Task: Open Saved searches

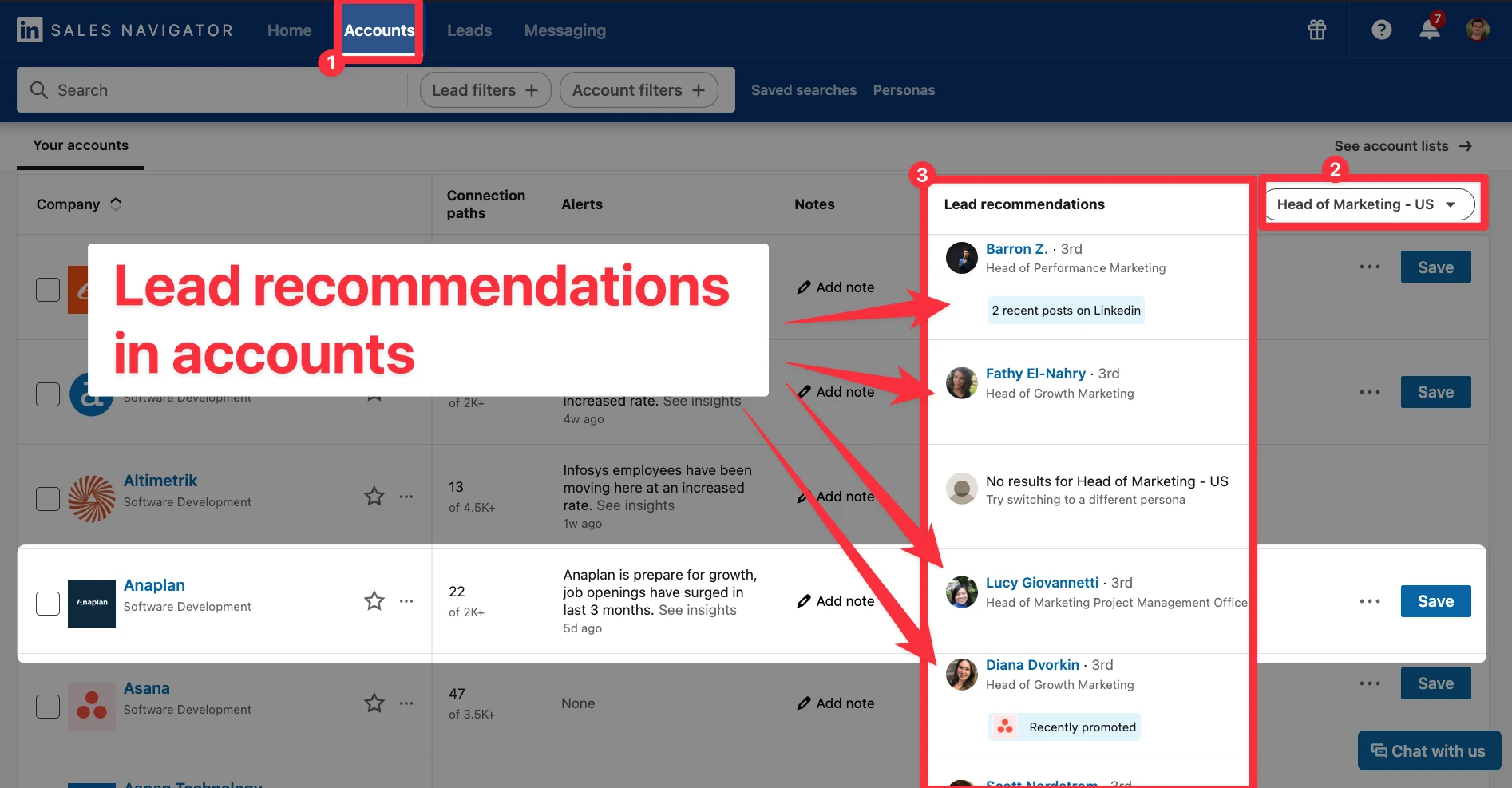Action: pos(804,90)
